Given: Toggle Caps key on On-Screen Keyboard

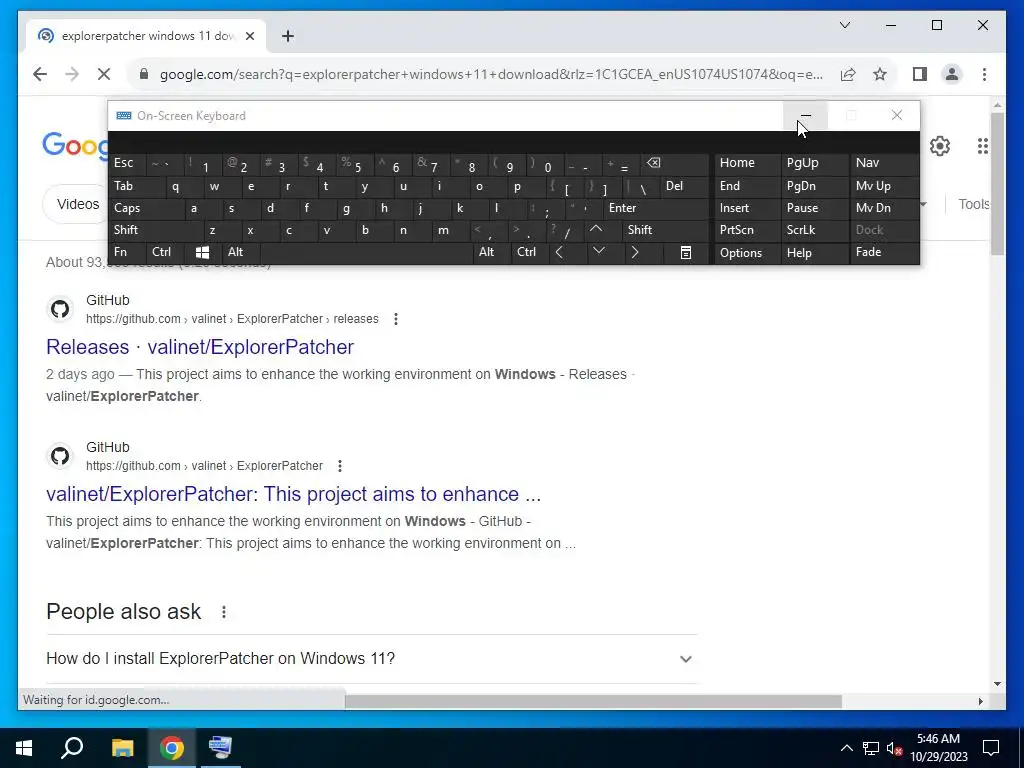Looking at the screenshot, I should click(x=145, y=208).
